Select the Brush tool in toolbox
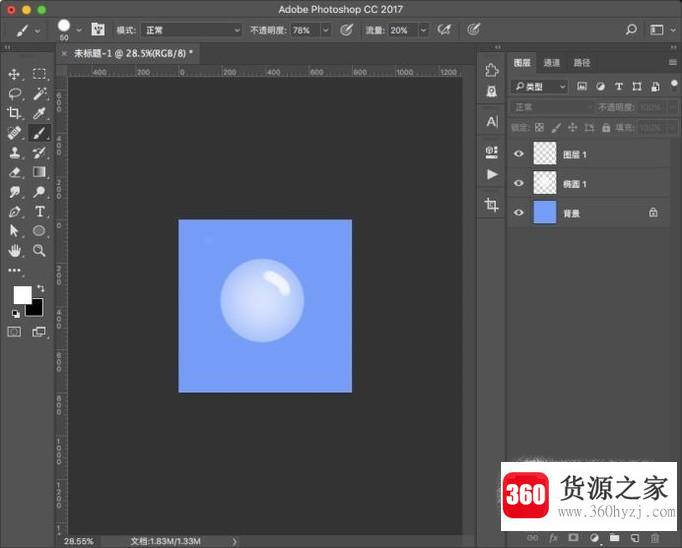The width and height of the screenshot is (682, 548). pyautogui.click(x=39, y=133)
